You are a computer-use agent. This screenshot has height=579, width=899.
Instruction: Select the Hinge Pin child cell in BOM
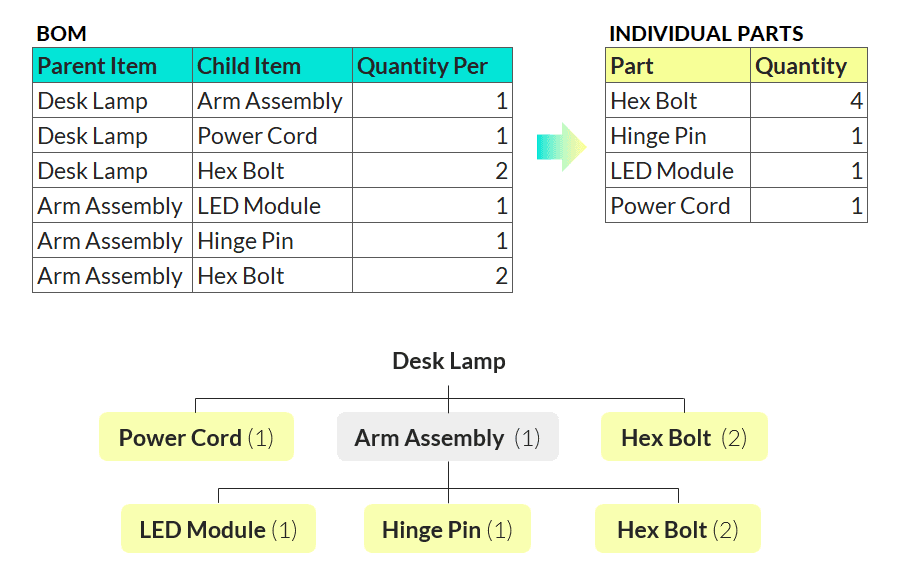(272, 241)
